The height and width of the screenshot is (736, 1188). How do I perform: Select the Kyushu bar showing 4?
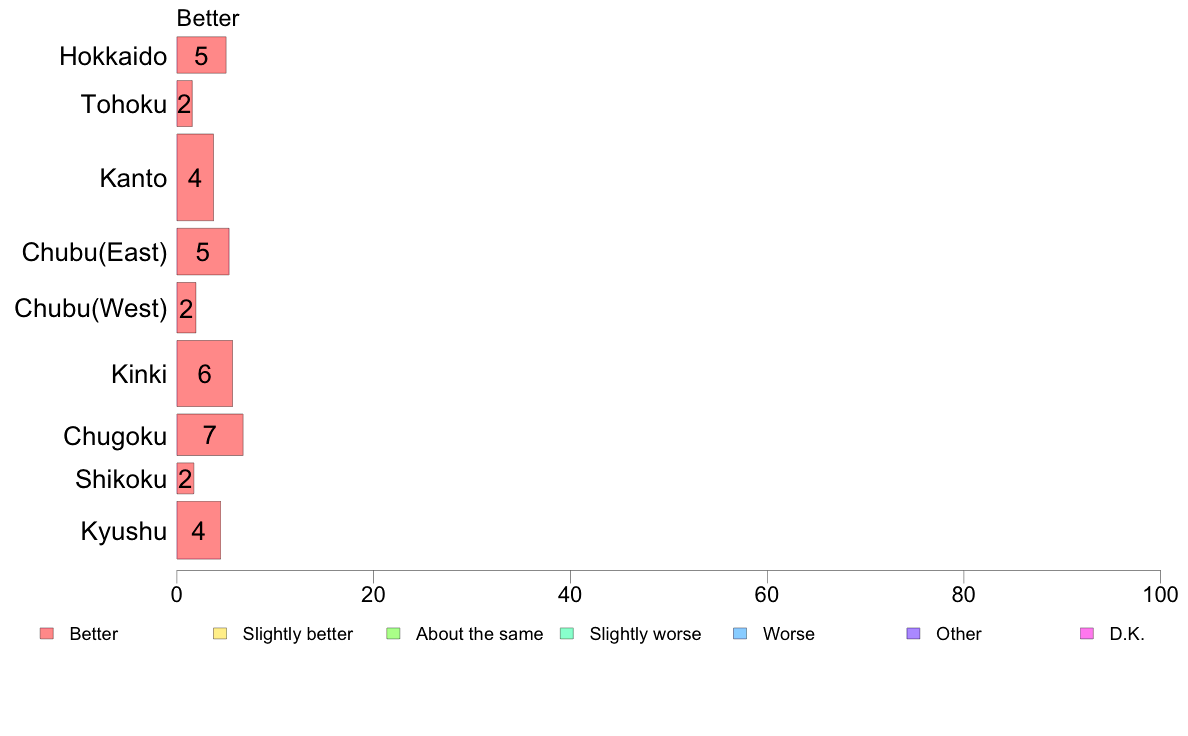pos(199,531)
